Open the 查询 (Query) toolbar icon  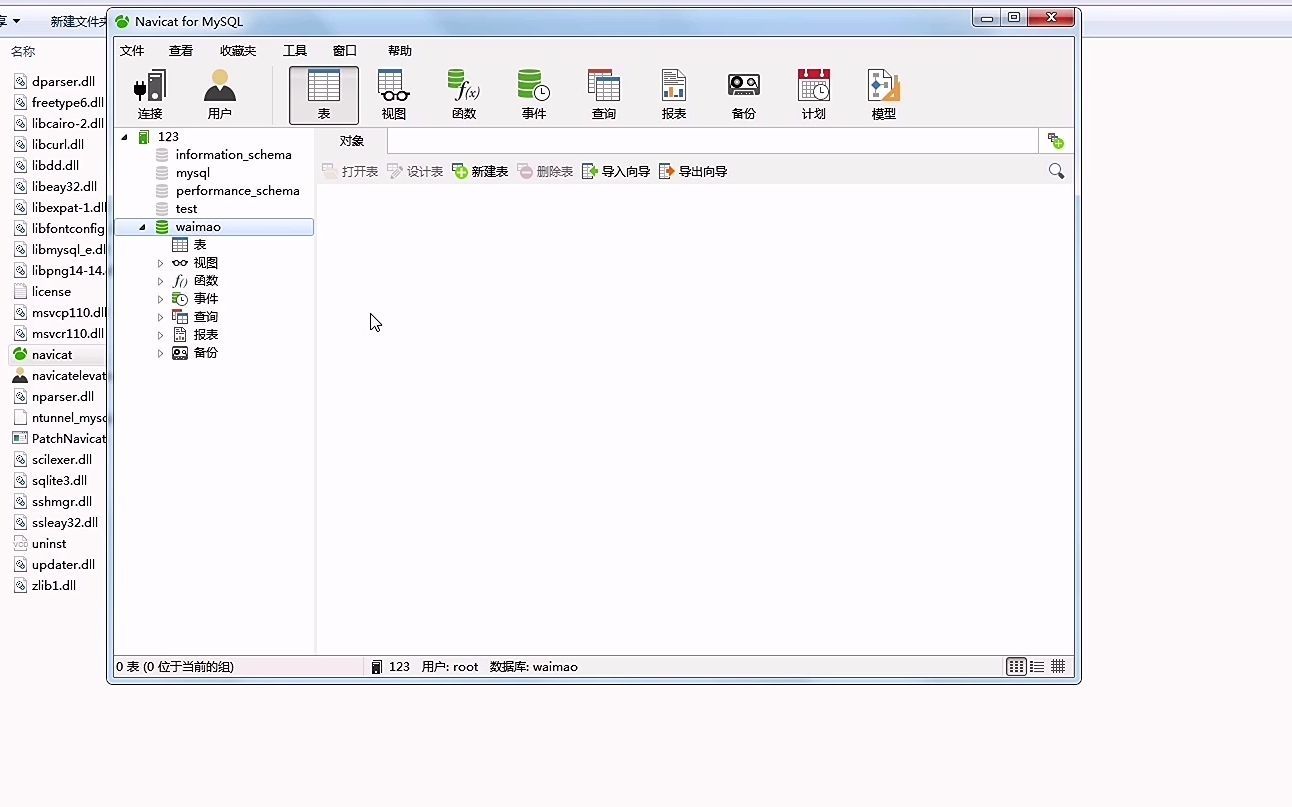click(604, 95)
